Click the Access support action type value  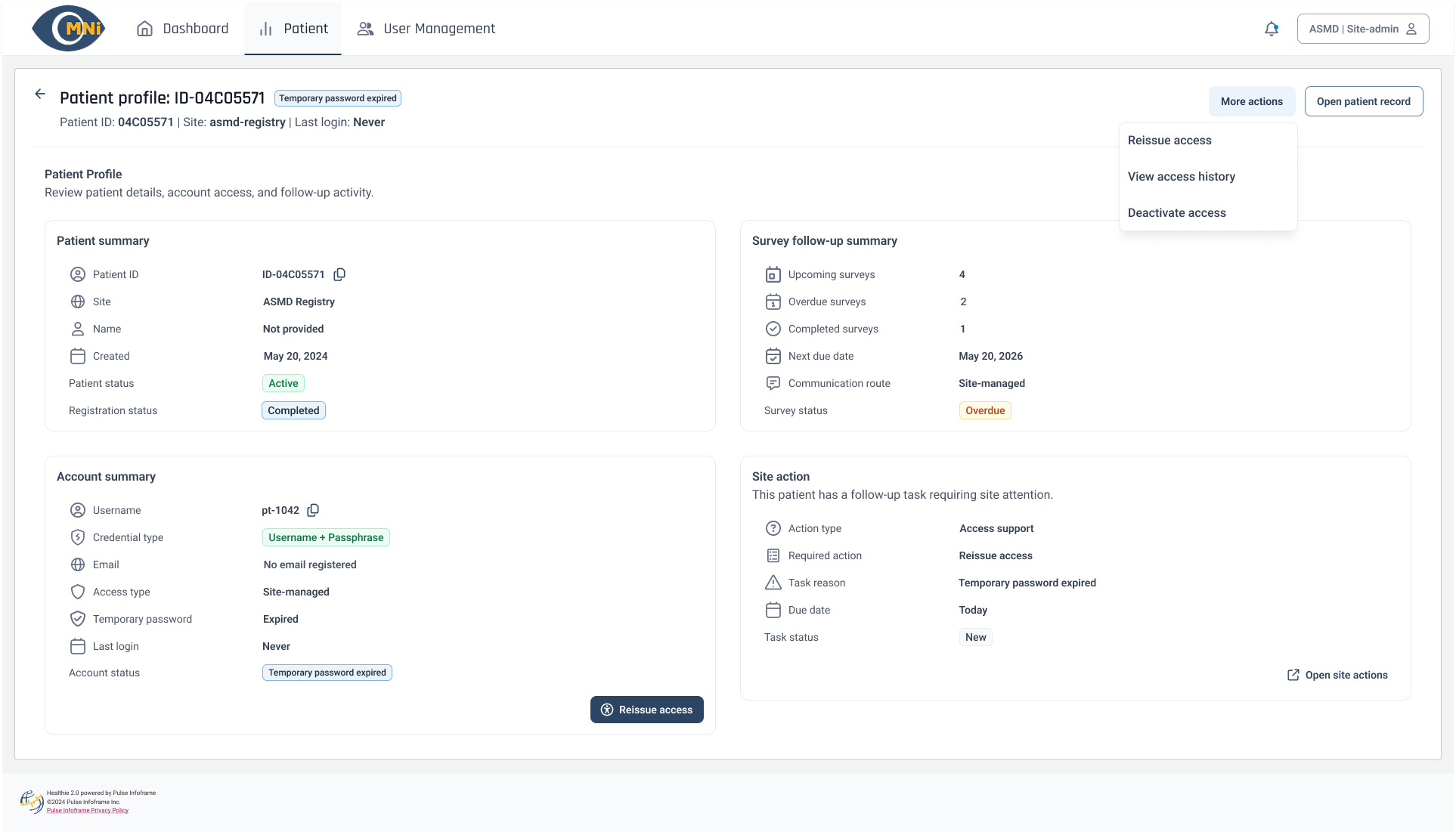tap(996, 528)
